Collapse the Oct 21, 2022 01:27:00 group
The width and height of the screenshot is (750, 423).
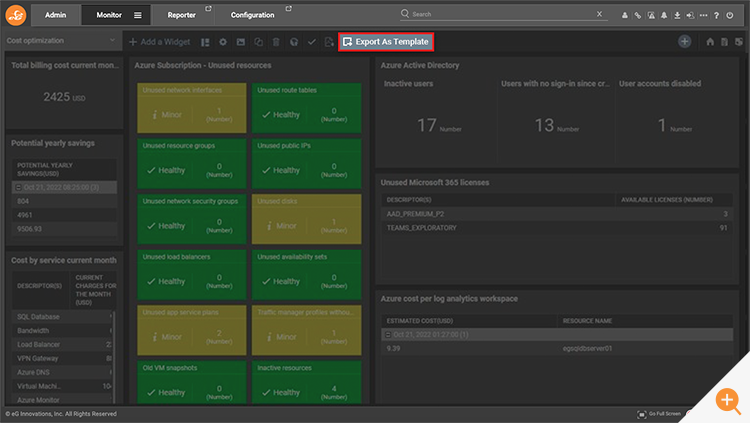388,334
